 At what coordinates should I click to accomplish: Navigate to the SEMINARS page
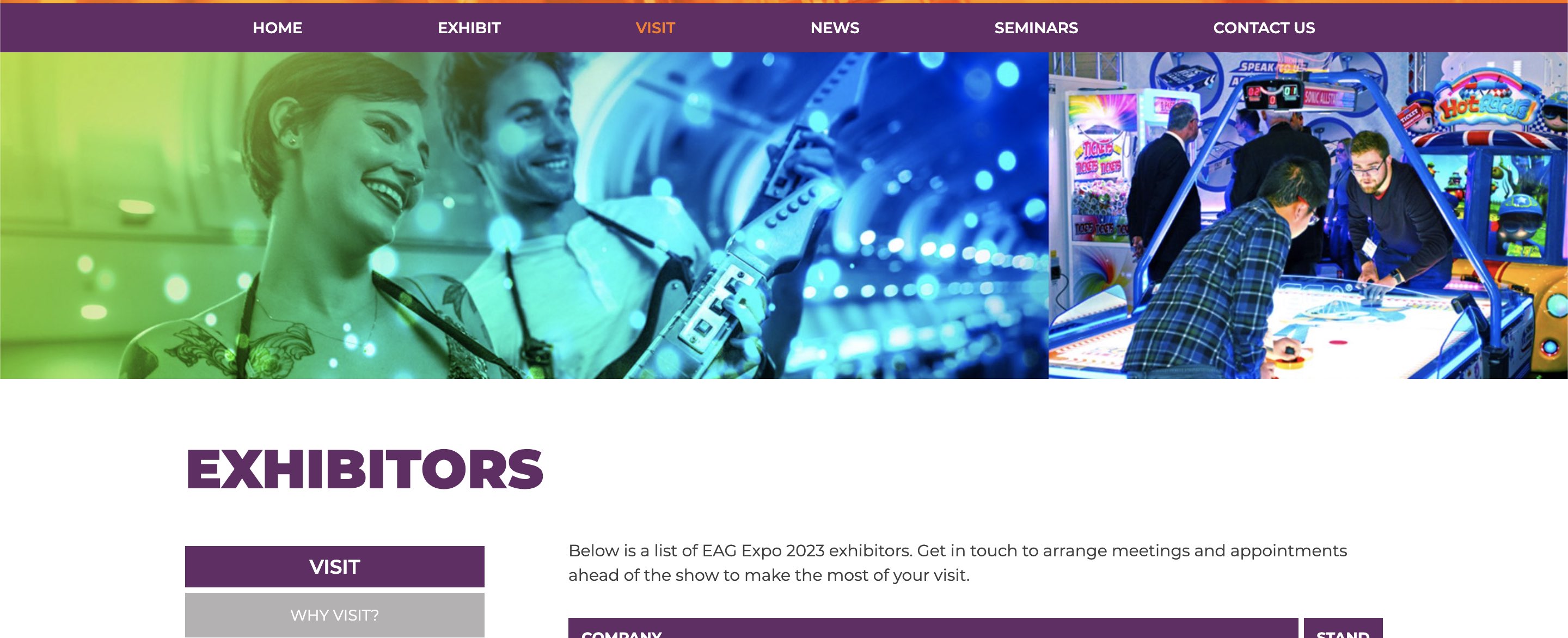(x=1036, y=28)
